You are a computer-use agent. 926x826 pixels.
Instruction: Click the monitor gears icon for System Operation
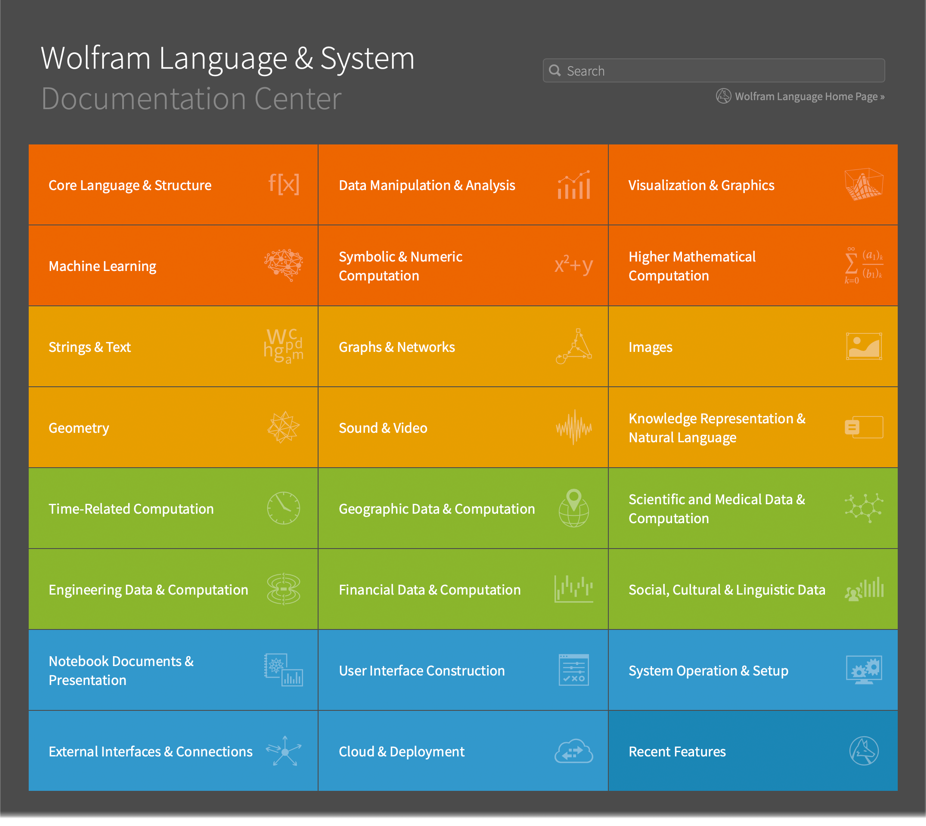pyautogui.click(x=864, y=670)
